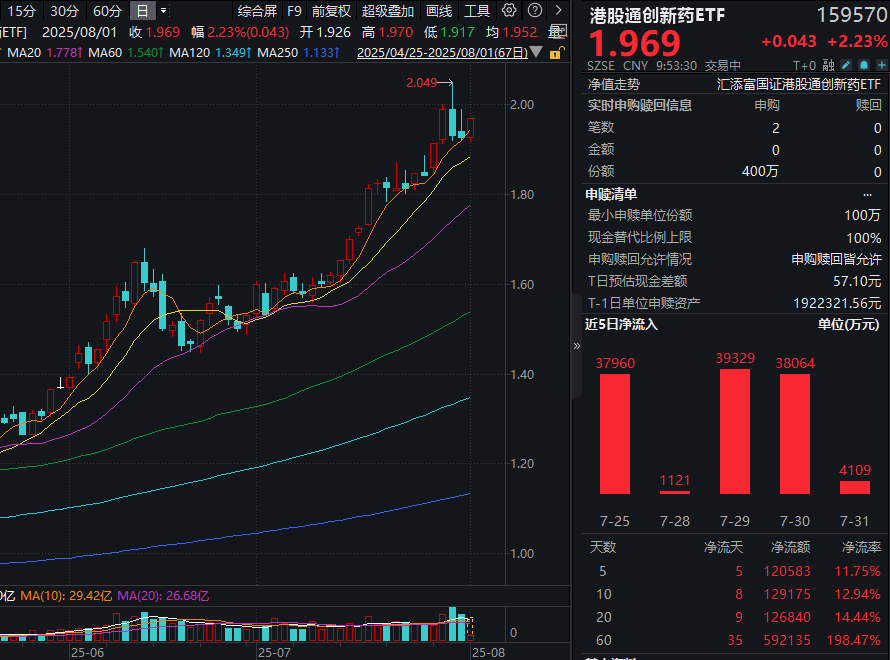Open the tools (工具) icon

coord(478,11)
